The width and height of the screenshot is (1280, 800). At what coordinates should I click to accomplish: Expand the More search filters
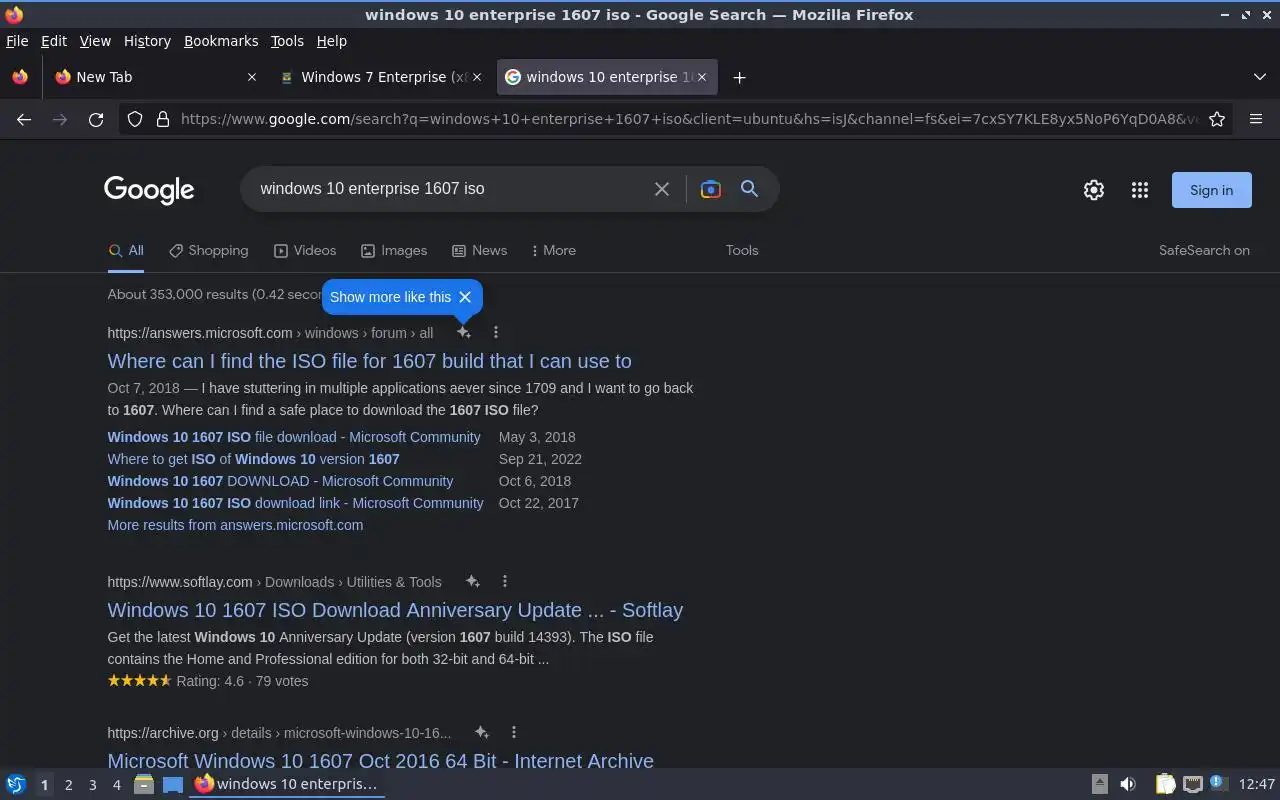(x=553, y=251)
